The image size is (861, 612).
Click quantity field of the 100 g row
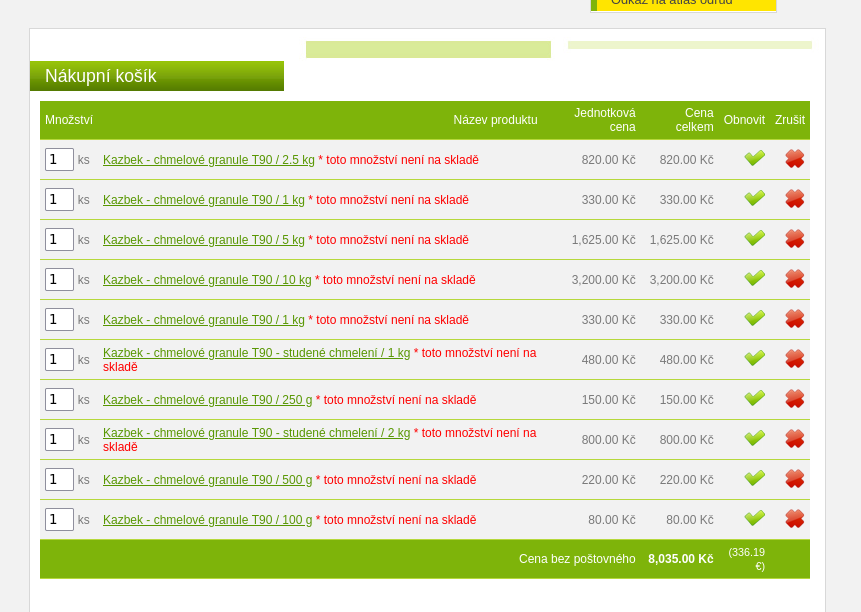tap(59, 519)
